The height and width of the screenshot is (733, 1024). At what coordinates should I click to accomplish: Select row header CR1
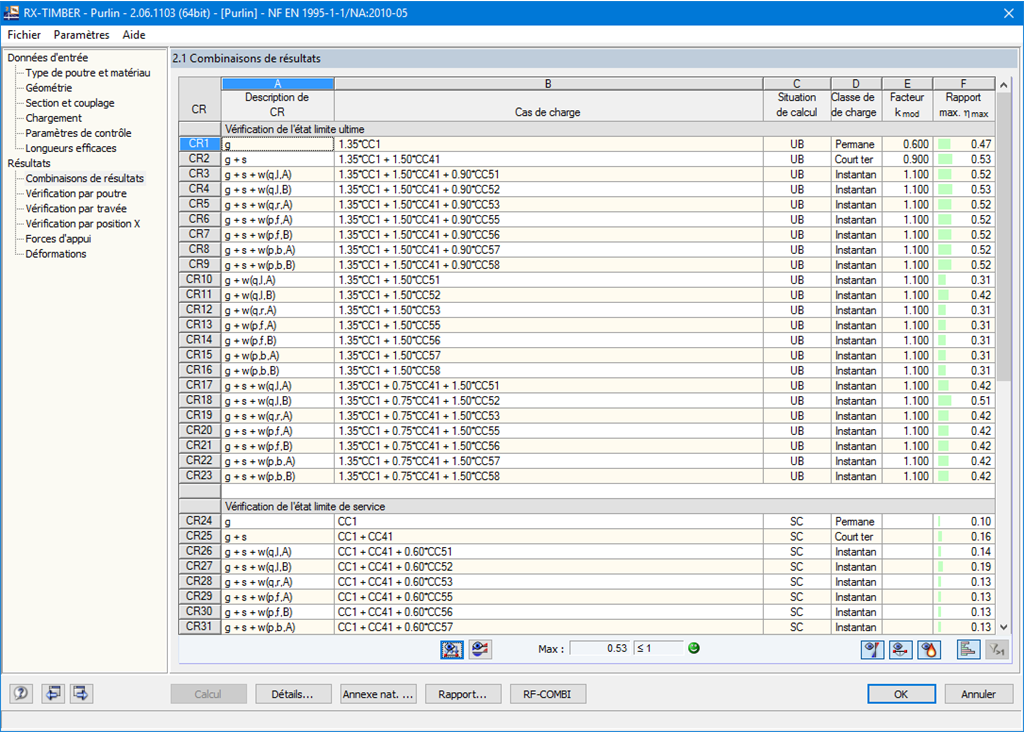click(x=199, y=144)
